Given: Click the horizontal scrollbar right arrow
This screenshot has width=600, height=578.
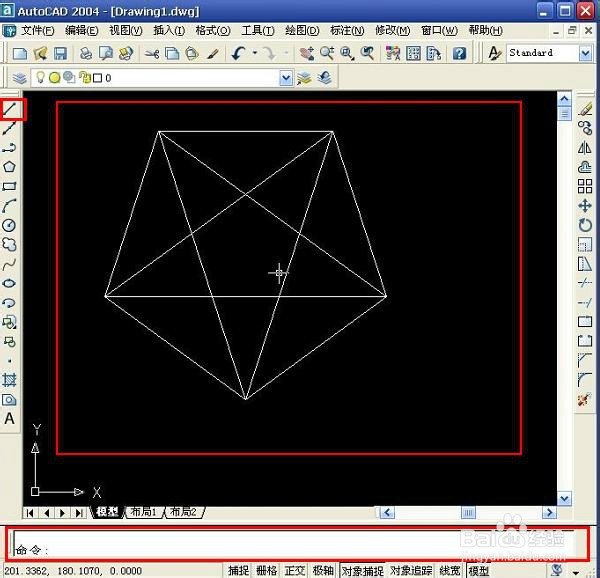Looking at the screenshot, I should pyautogui.click(x=549, y=512).
